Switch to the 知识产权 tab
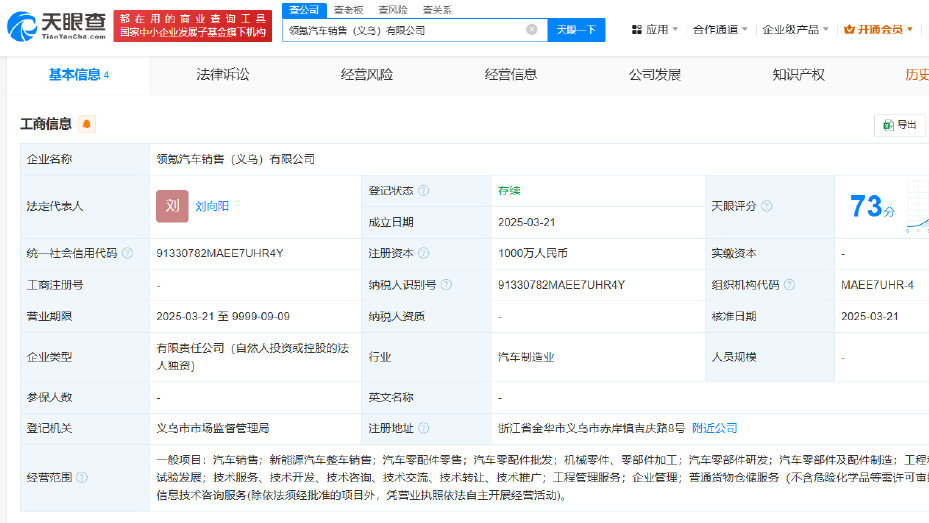This screenshot has width=929, height=523. coord(799,75)
